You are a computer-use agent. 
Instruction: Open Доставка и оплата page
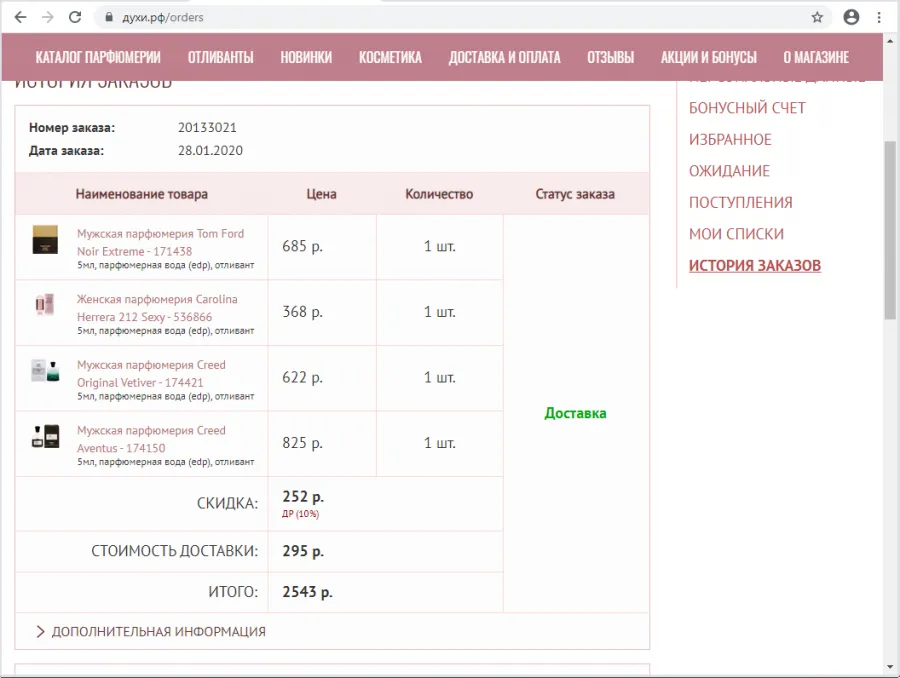pos(505,57)
